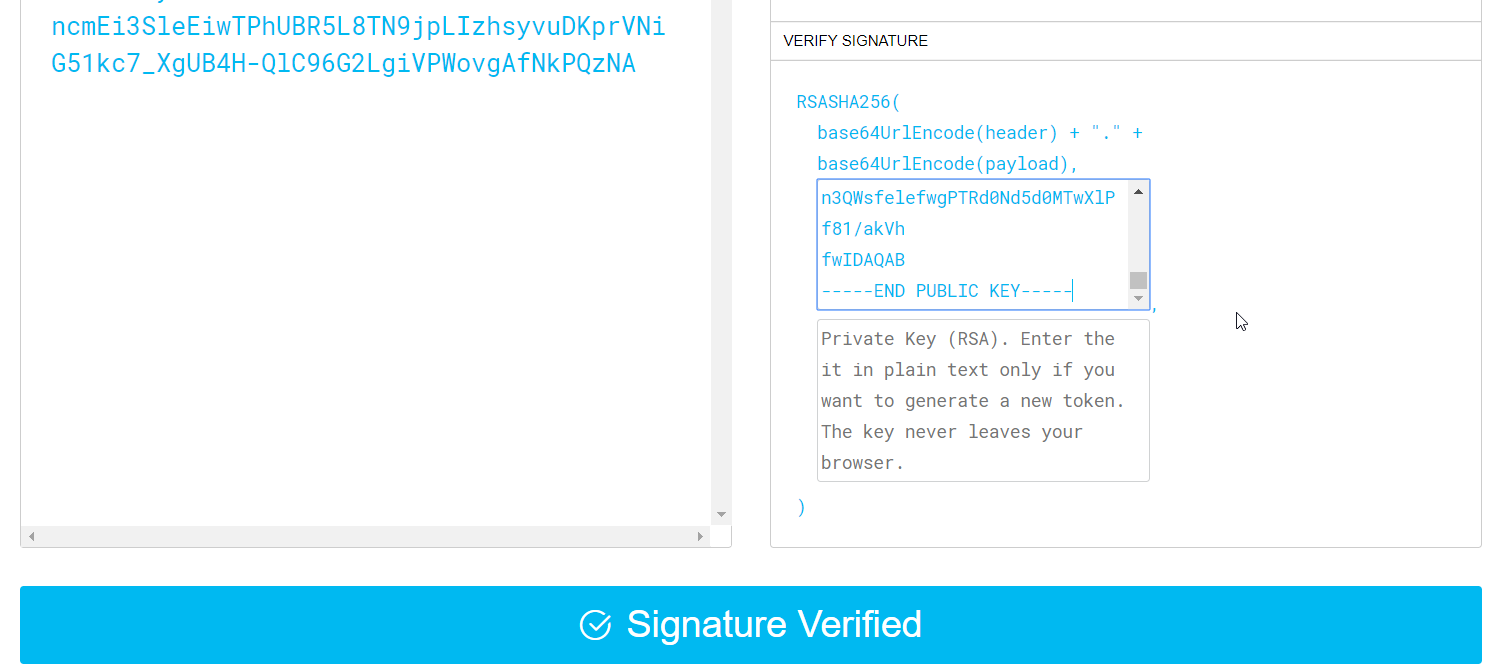Focus the Private Key (RSA) input field
The width and height of the screenshot is (1493, 672).
982,400
